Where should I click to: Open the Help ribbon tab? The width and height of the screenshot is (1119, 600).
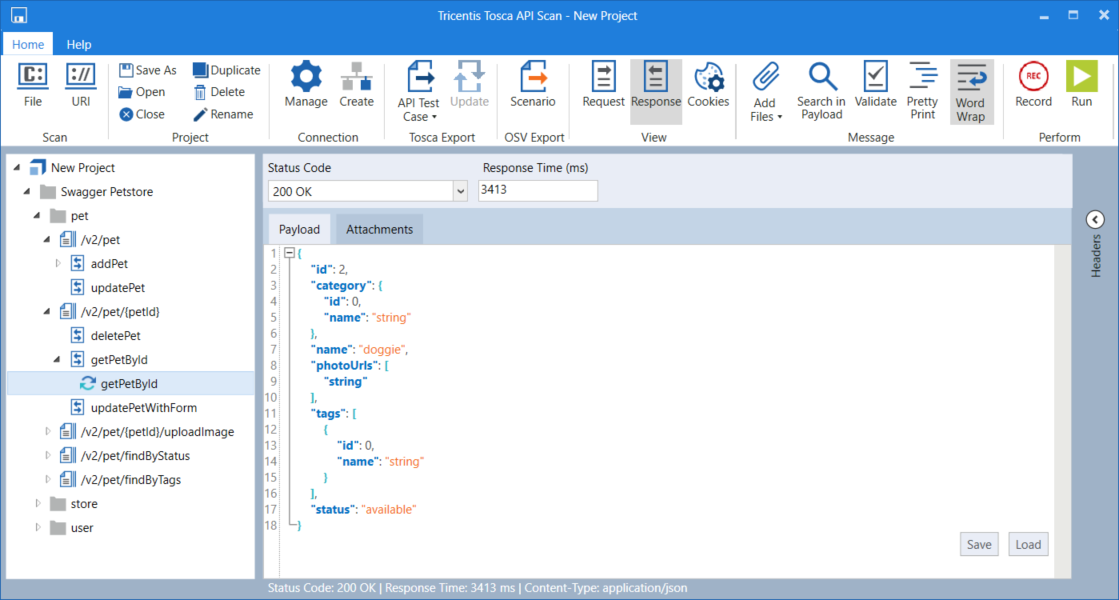[79, 44]
